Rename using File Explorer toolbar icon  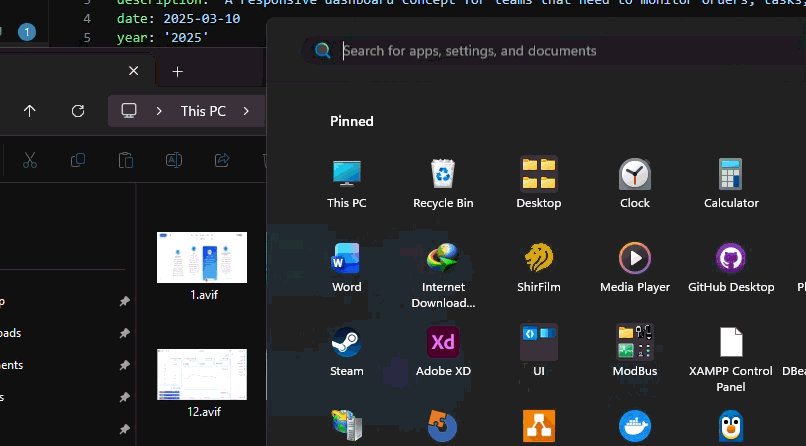[x=174, y=160]
